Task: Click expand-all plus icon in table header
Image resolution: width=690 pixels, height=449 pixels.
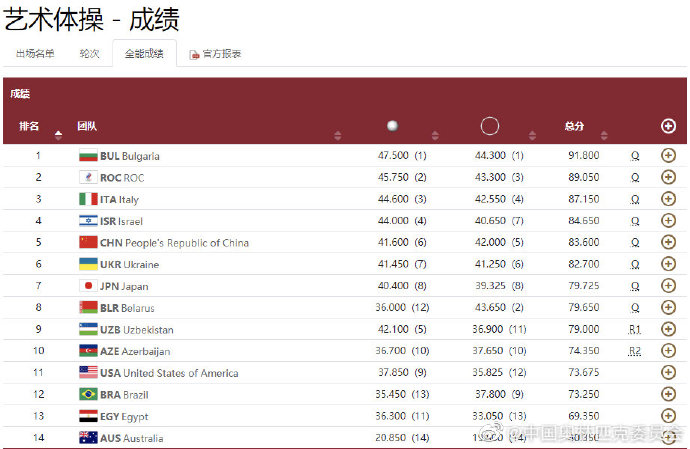Action: pyautogui.click(x=668, y=126)
